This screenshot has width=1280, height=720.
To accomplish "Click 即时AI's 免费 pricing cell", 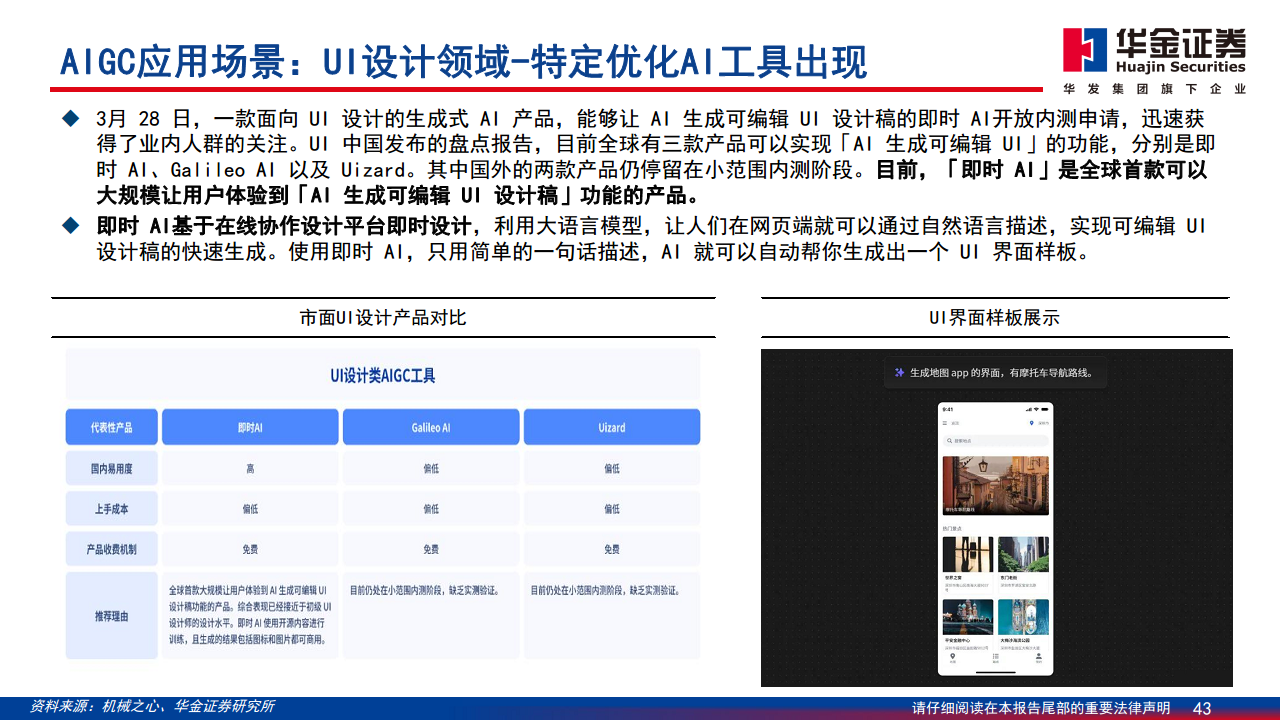I will [250, 549].
